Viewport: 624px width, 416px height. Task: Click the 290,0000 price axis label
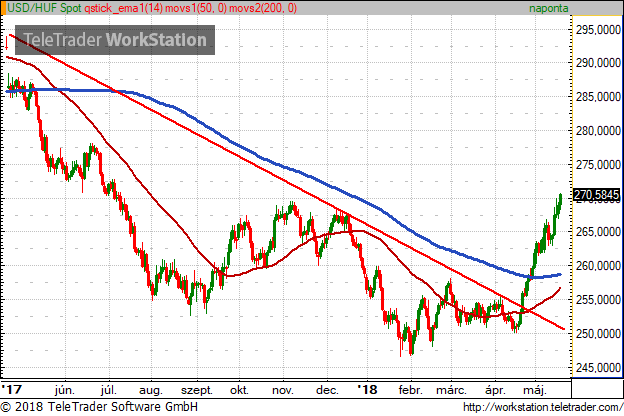(x=598, y=63)
